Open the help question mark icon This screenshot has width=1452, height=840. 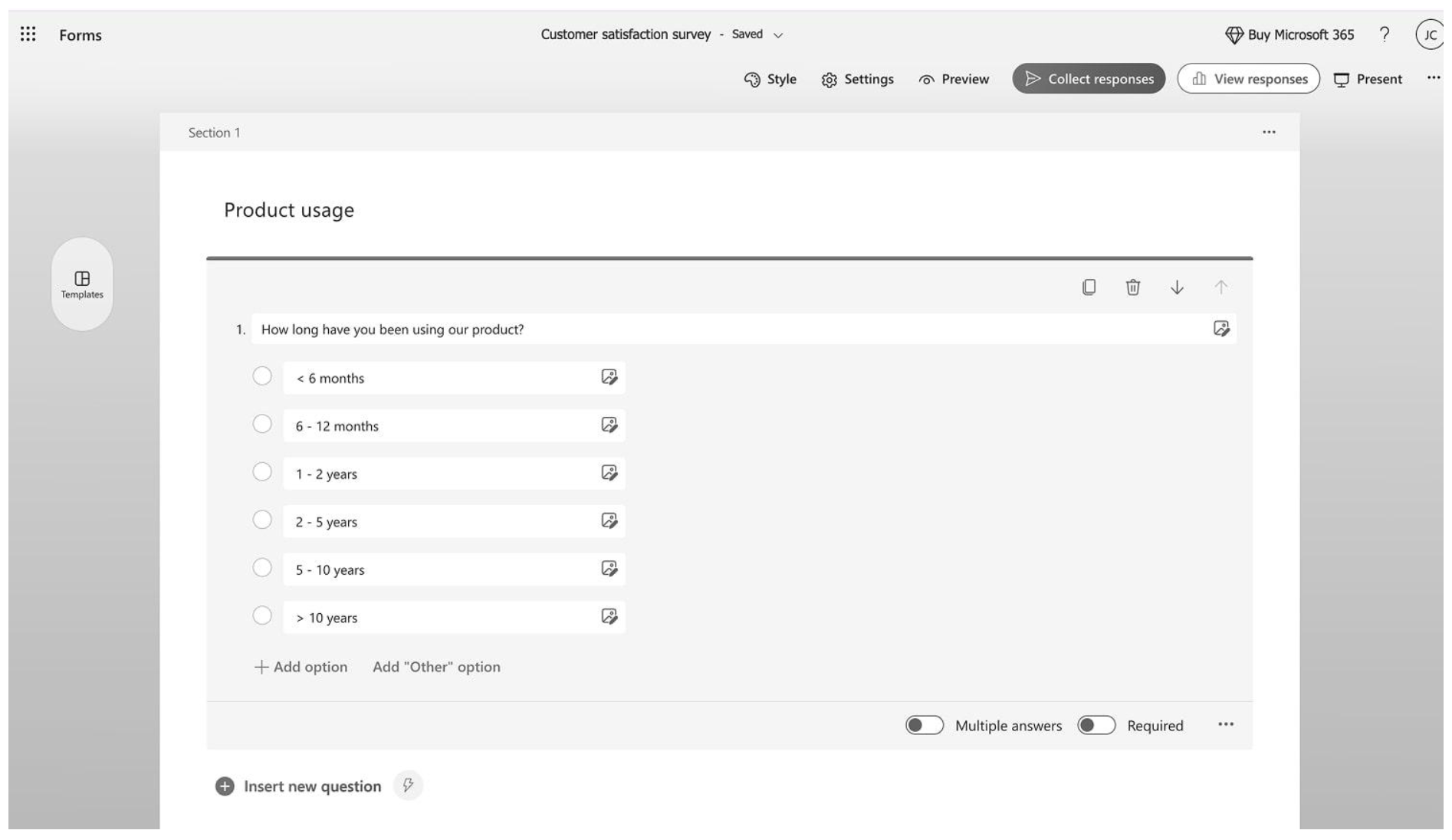click(1385, 34)
